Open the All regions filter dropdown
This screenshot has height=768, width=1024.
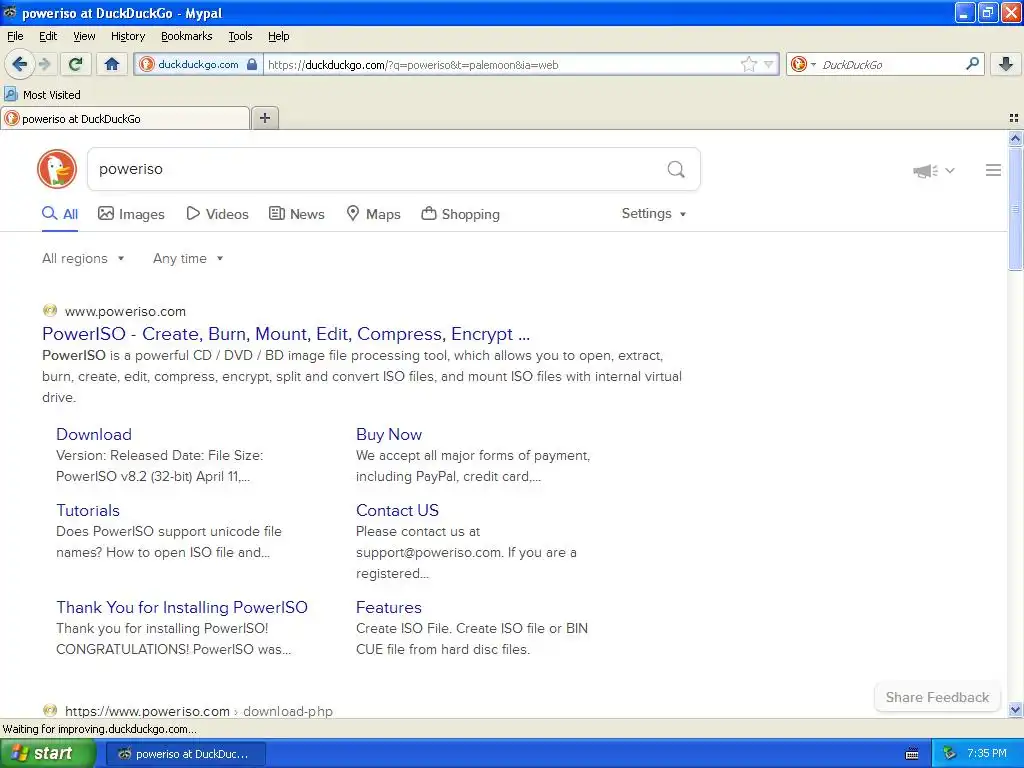click(83, 259)
